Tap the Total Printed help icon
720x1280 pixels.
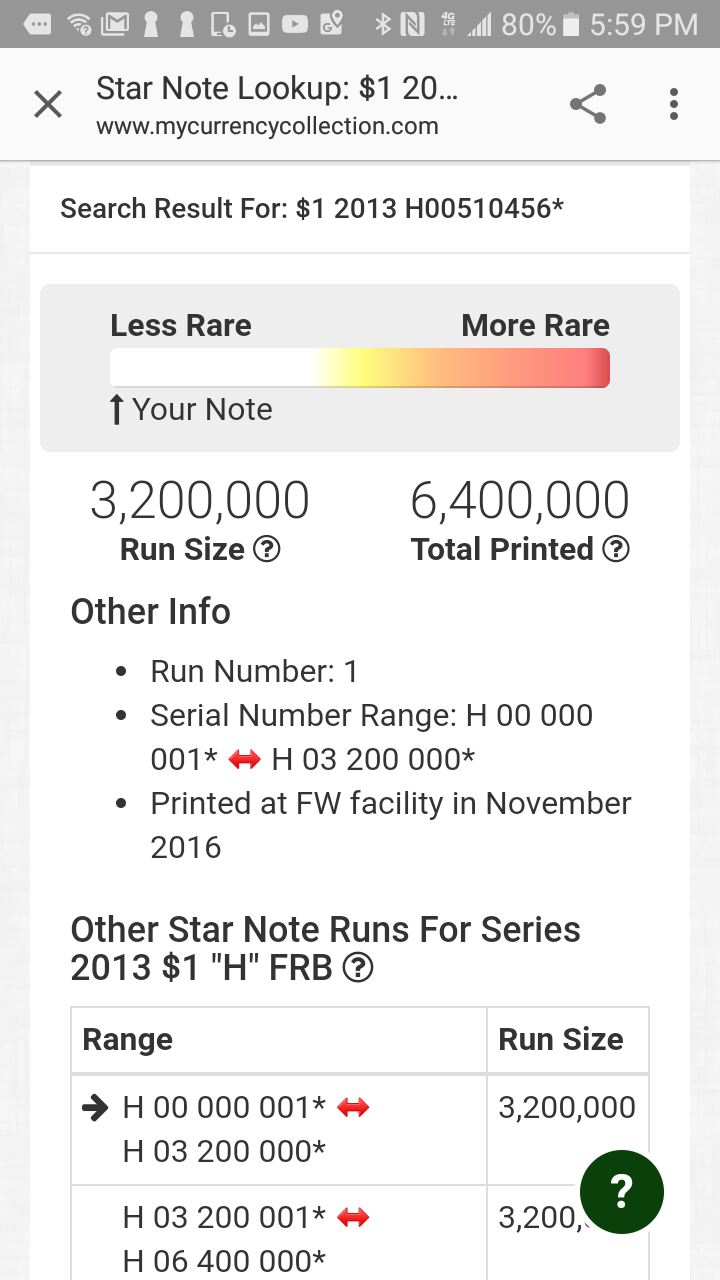[x=617, y=549]
